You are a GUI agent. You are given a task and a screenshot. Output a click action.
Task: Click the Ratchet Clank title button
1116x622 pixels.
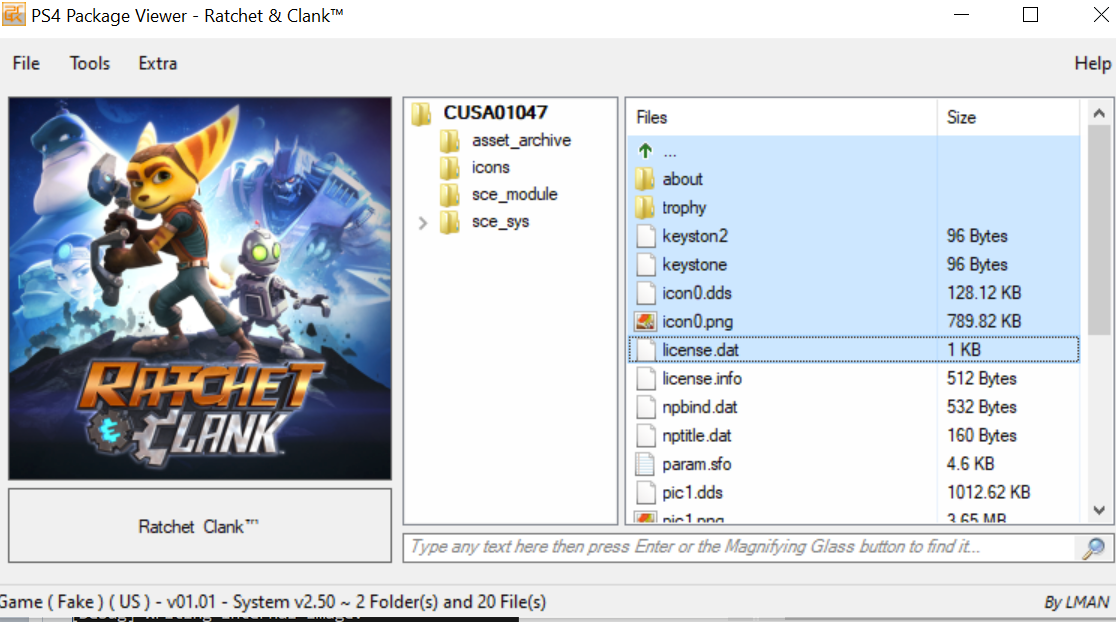(x=200, y=526)
